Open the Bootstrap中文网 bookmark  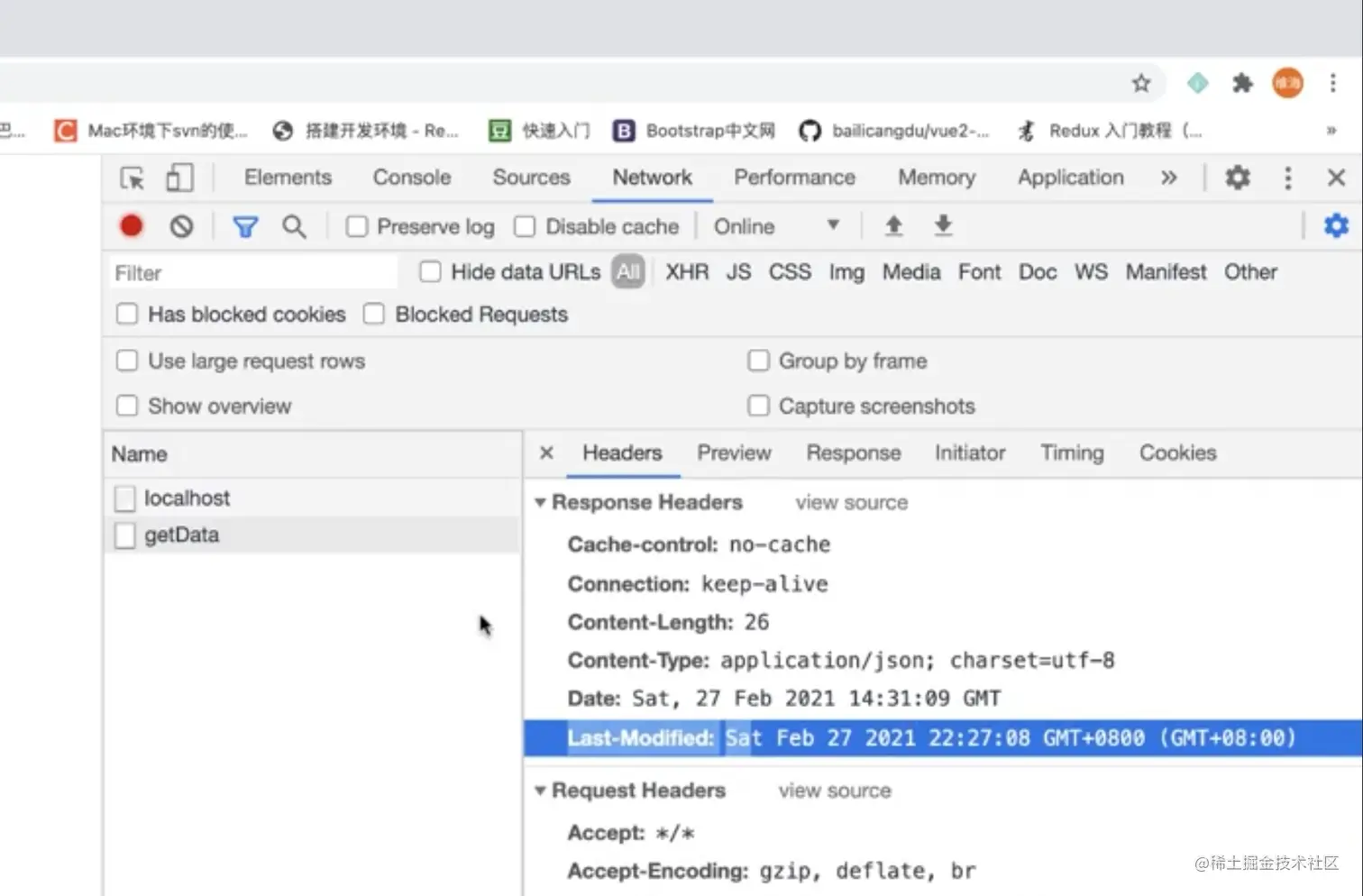[x=694, y=131]
